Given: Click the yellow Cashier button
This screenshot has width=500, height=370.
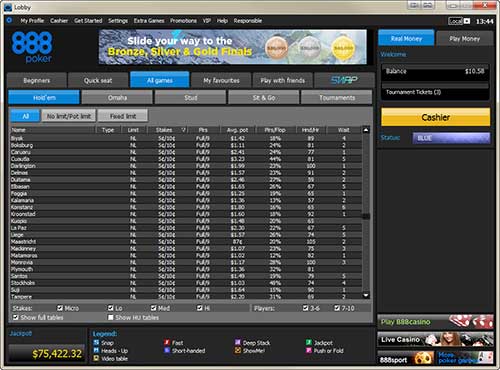Looking at the screenshot, I should coord(435,117).
